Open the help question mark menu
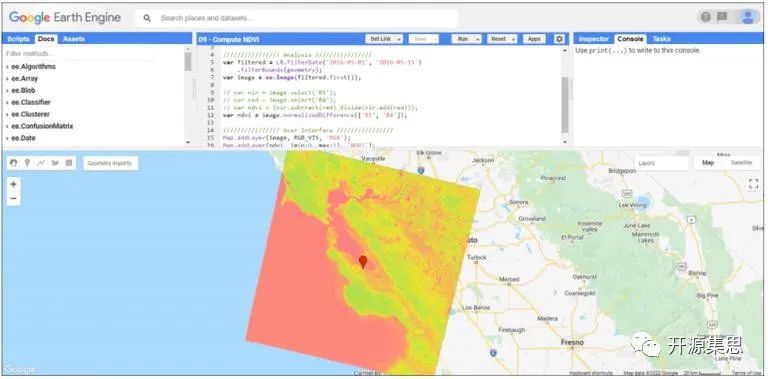Viewport: 768px width, 379px height. tap(705, 17)
